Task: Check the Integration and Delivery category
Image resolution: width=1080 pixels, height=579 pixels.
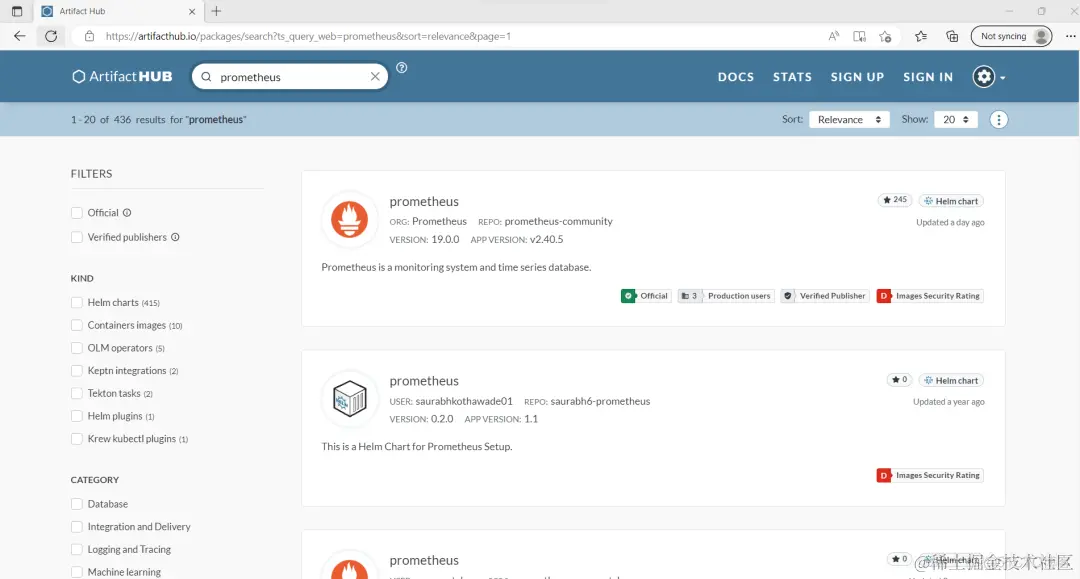Action: pos(76,527)
